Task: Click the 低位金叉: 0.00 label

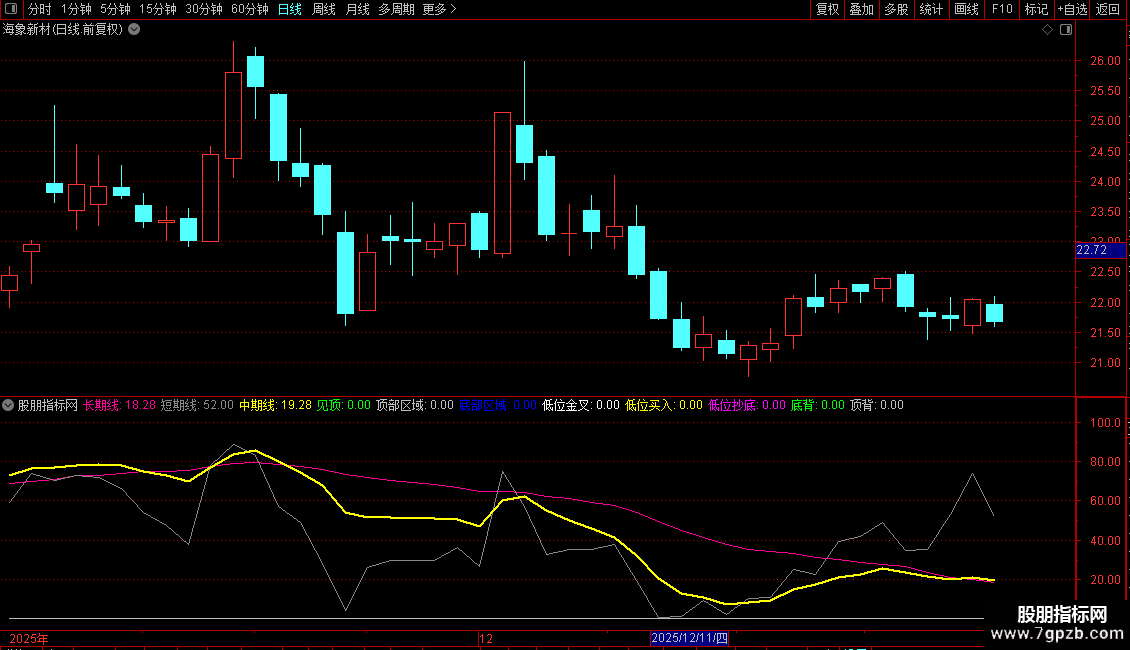Action: click(x=580, y=405)
